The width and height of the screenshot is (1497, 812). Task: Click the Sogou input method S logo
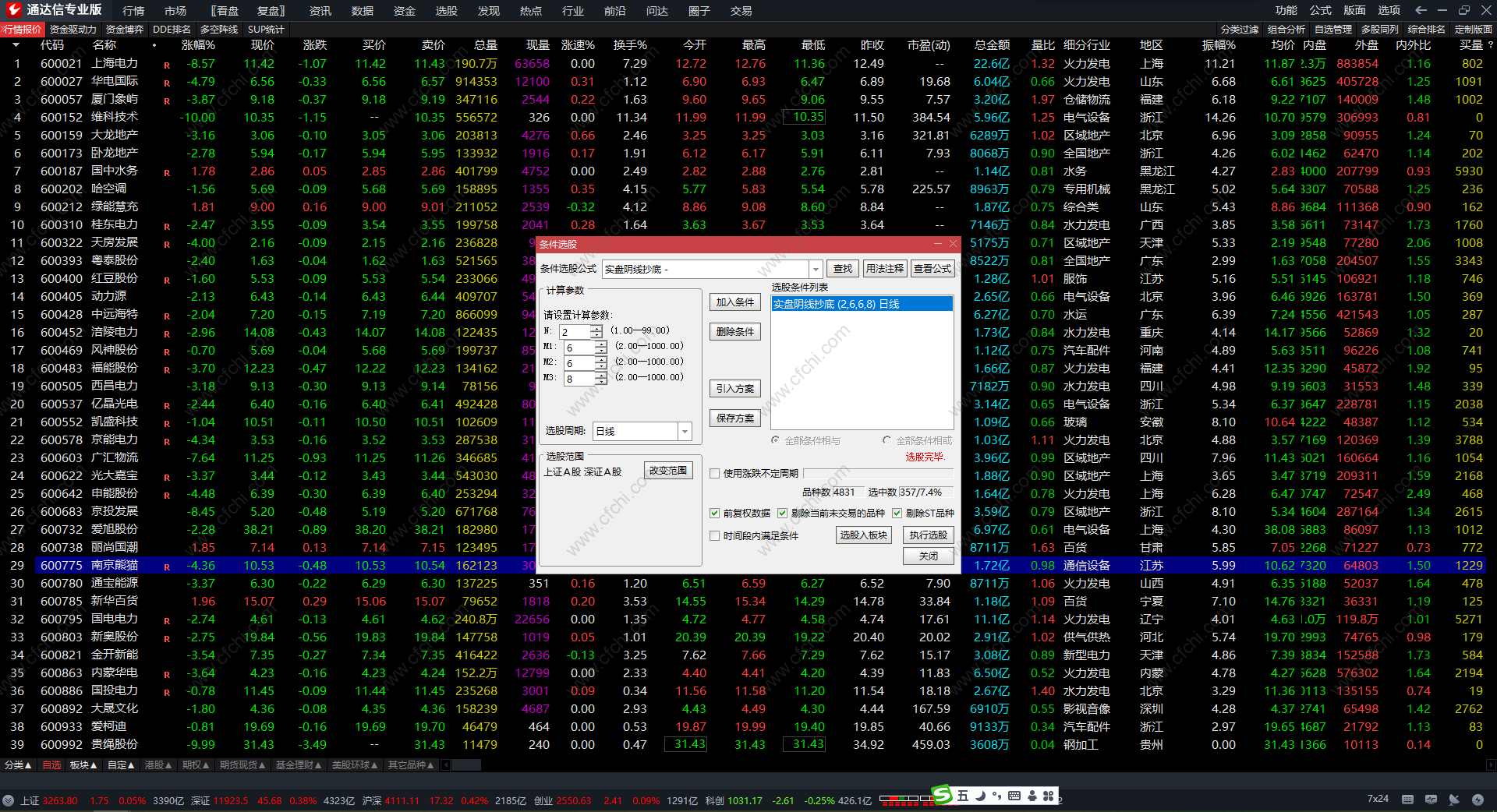pos(942,796)
